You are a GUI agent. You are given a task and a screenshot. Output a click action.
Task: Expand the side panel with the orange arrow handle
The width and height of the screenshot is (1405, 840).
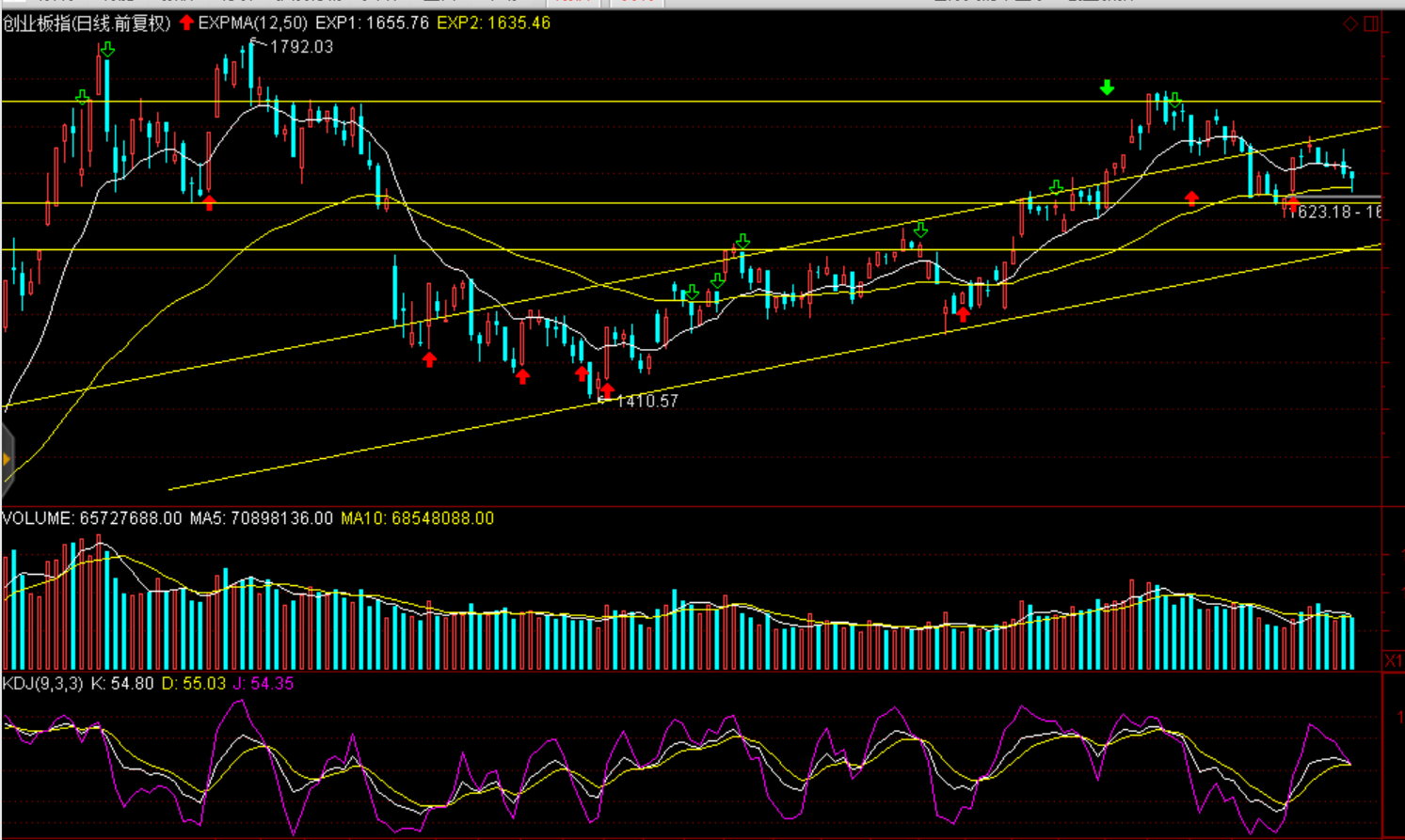[7, 459]
